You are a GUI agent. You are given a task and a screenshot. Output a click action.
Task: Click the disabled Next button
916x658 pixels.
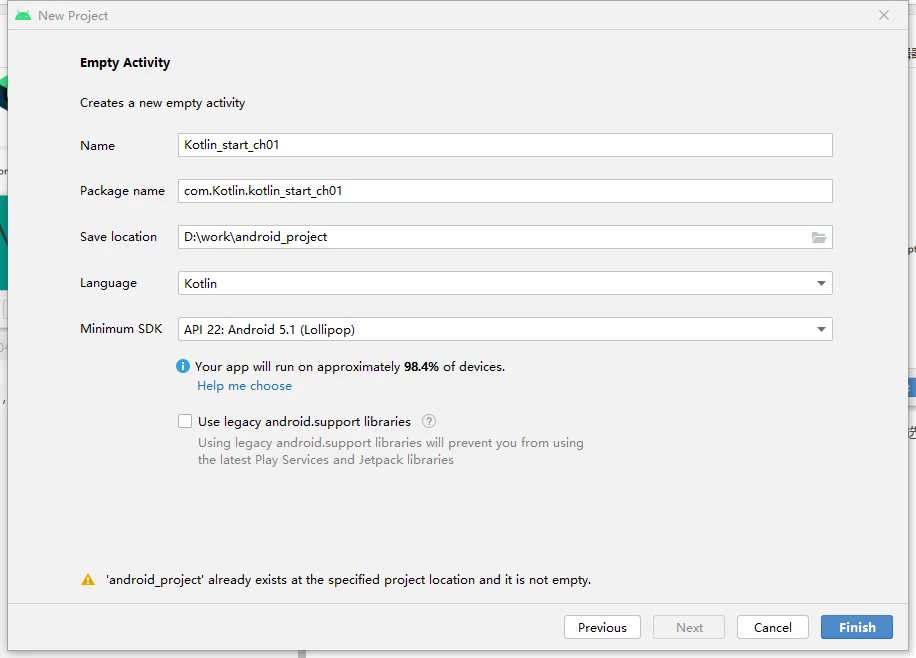(689, 627)
